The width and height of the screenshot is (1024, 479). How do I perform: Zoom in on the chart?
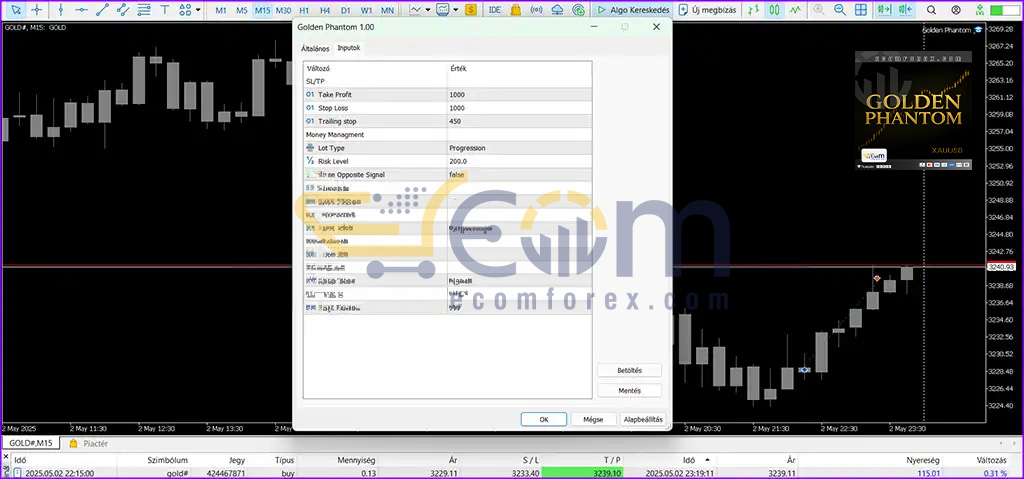point(819,10)
